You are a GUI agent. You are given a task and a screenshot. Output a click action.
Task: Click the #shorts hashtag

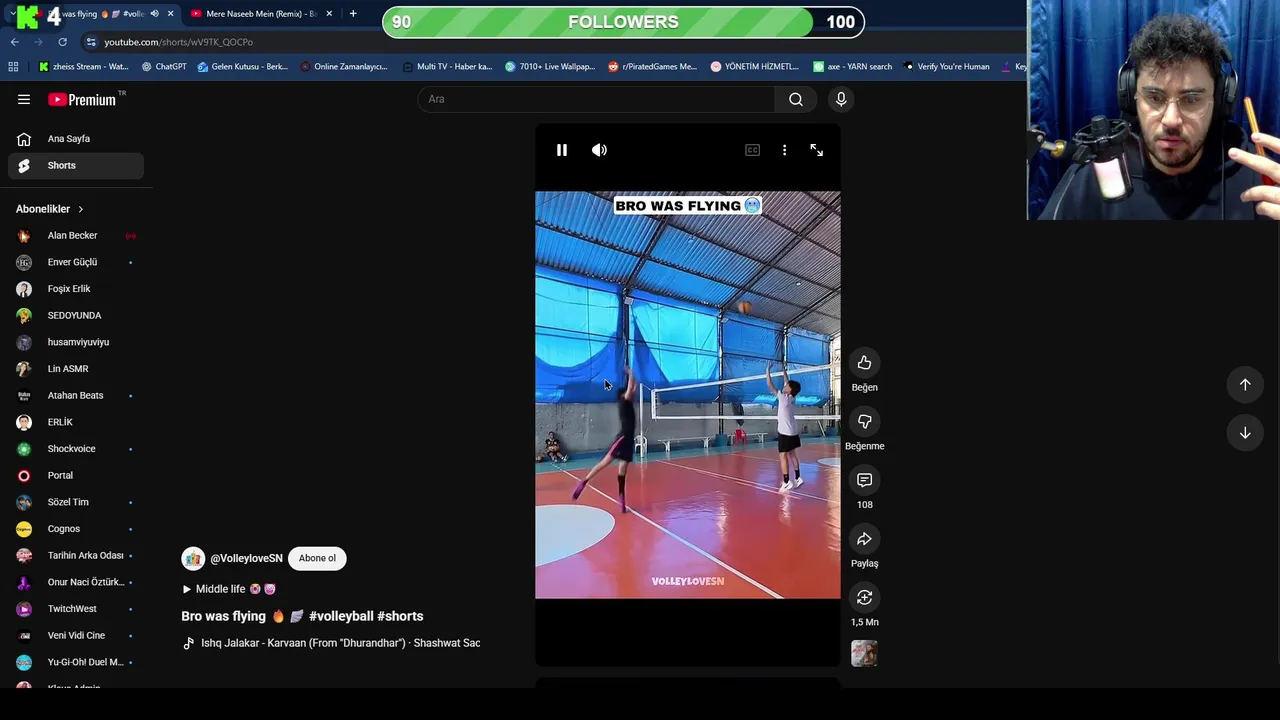coord(400,616)
